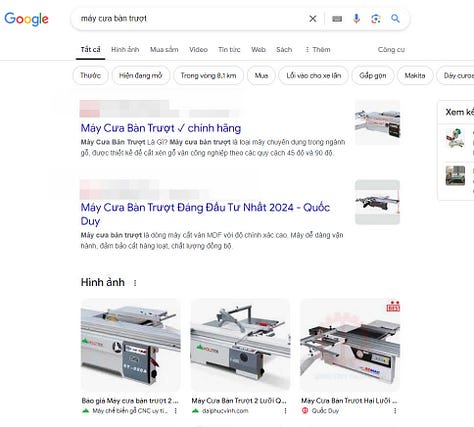Click the magnifier search icon
This screenshot has height=427, width=474.
(x=395, y=19)
